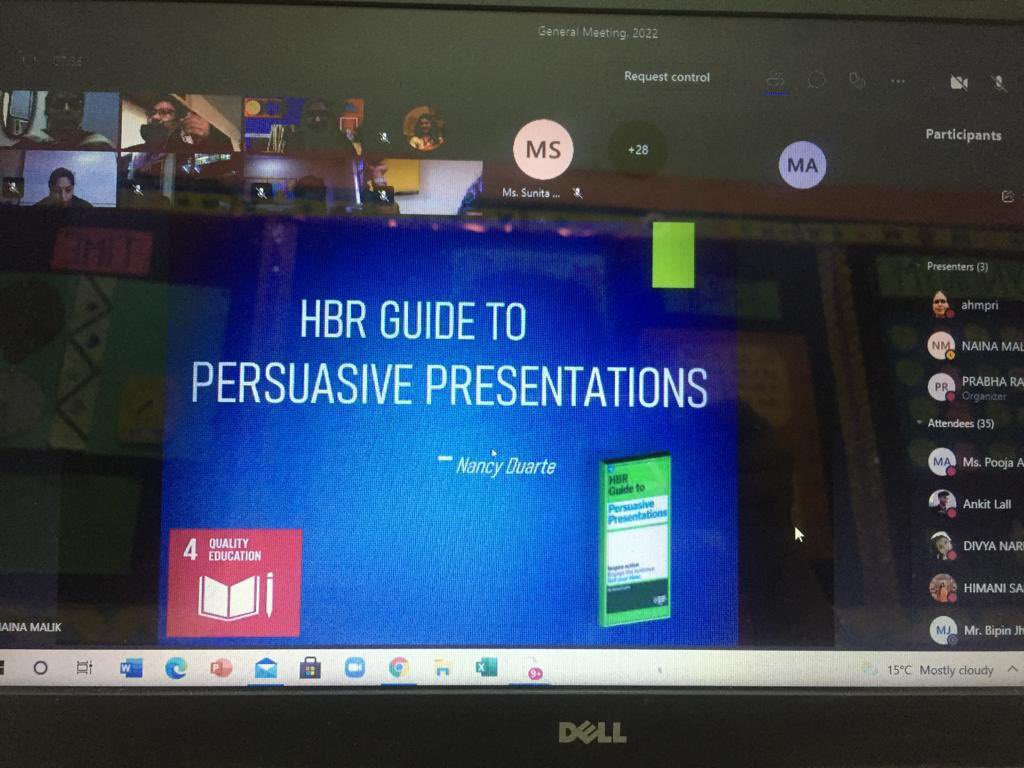Screen dimensions: 1024x768
Task: Click the reactions icon in meeting toolbar
Action: pyautogui.click(x=857, y=81)
